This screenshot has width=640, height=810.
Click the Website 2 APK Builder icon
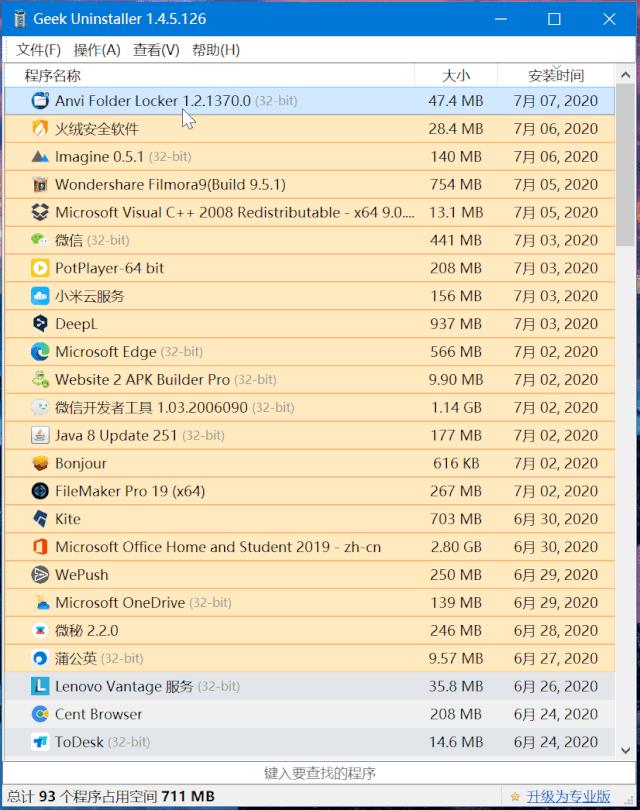(40, 379)
